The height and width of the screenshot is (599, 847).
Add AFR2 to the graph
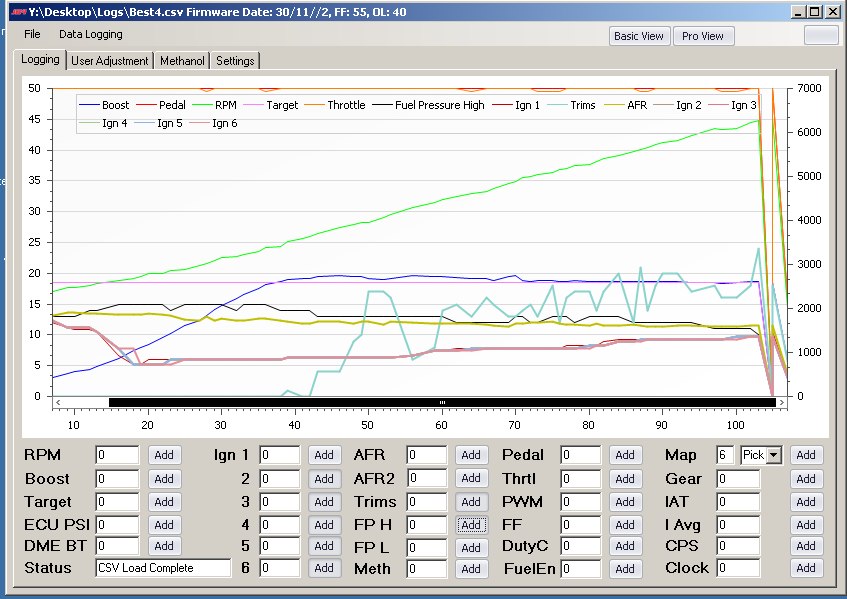point(471,479)
